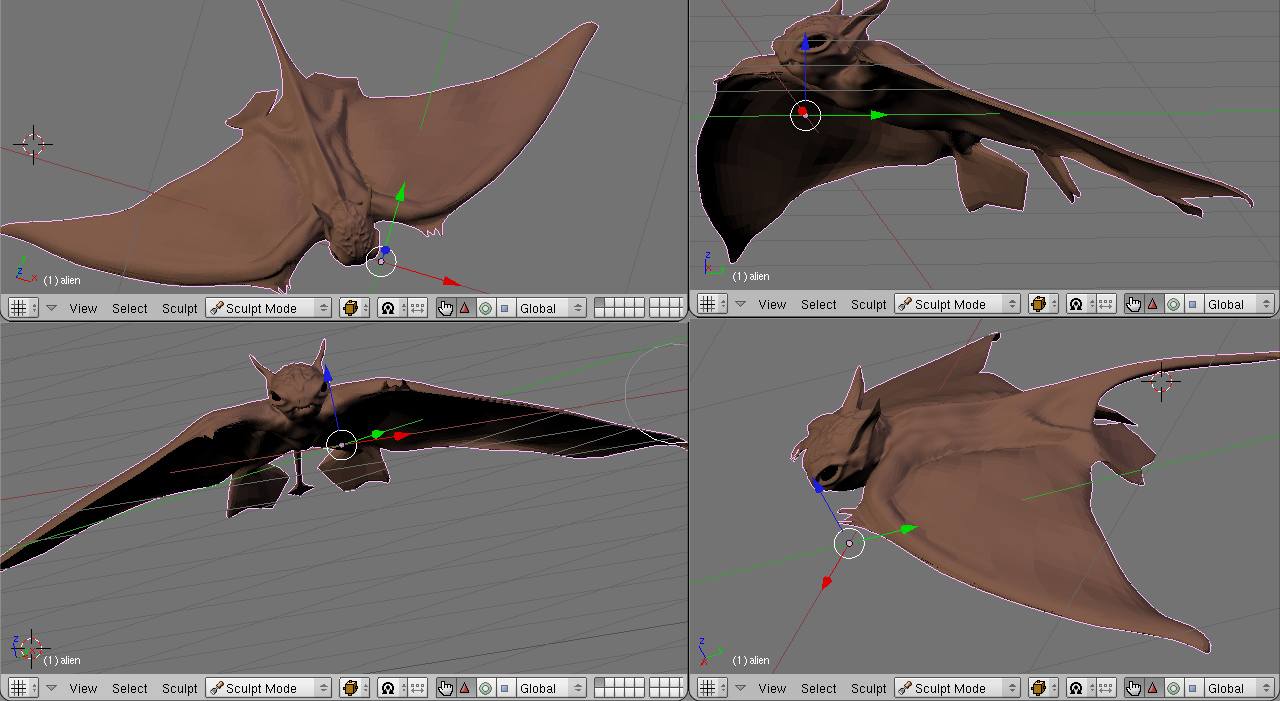Open View menu in top-left viewport
Viewport: 1280px width, 701px height.
83,308
